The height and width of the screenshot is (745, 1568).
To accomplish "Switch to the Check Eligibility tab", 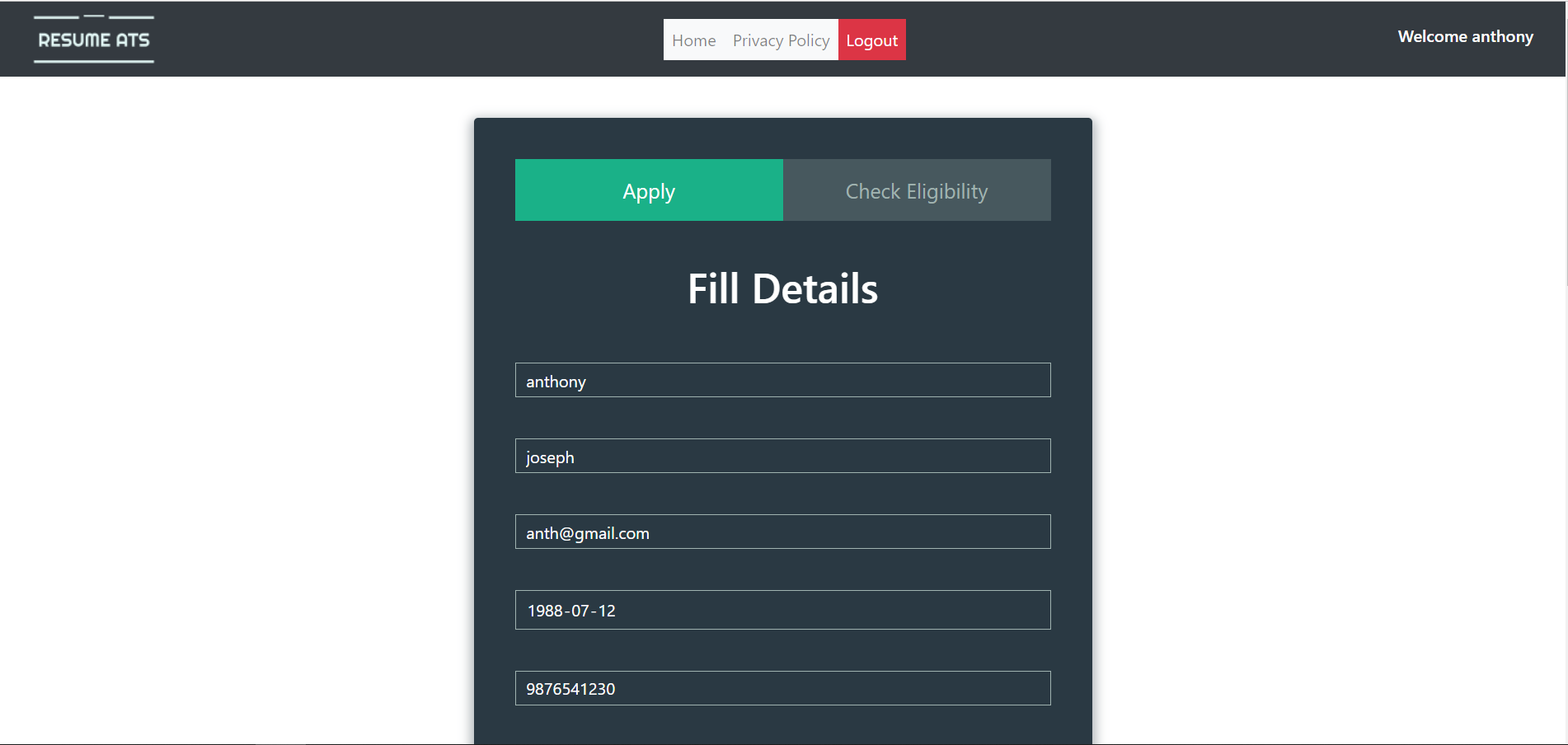I will click(916, 190).
